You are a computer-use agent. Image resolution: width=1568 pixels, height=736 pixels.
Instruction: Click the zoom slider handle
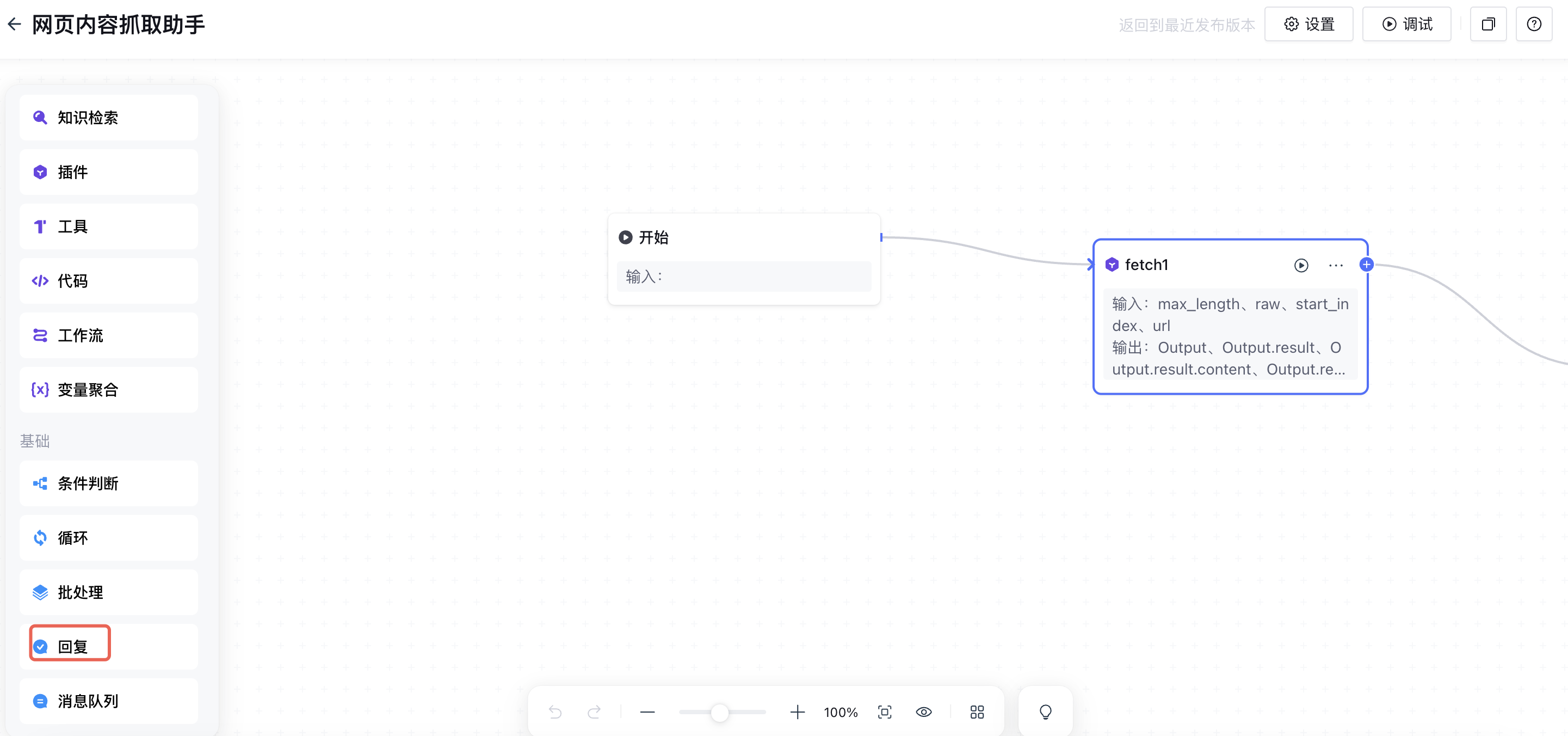719,712
